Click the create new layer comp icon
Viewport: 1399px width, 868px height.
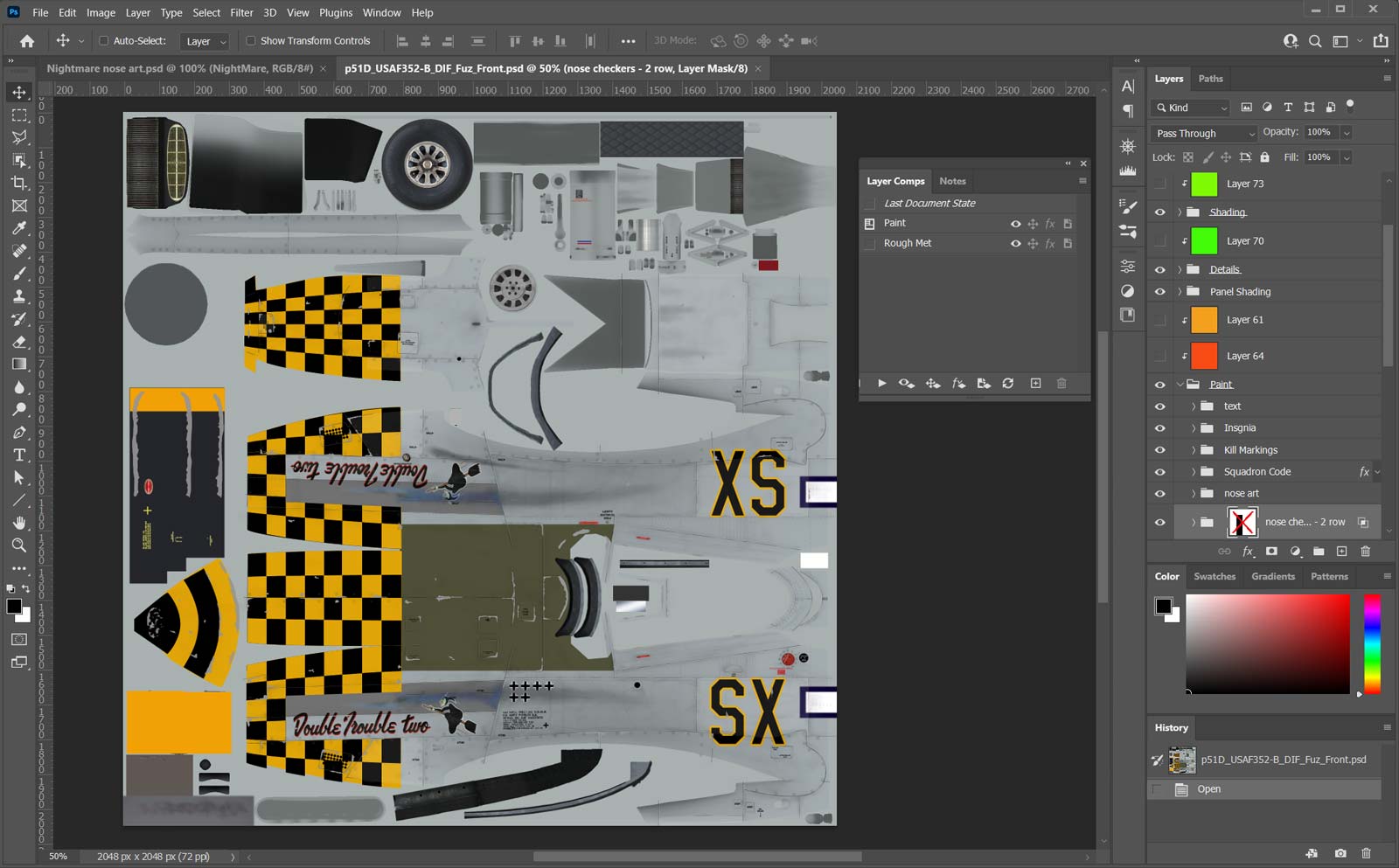(1035, 384)
